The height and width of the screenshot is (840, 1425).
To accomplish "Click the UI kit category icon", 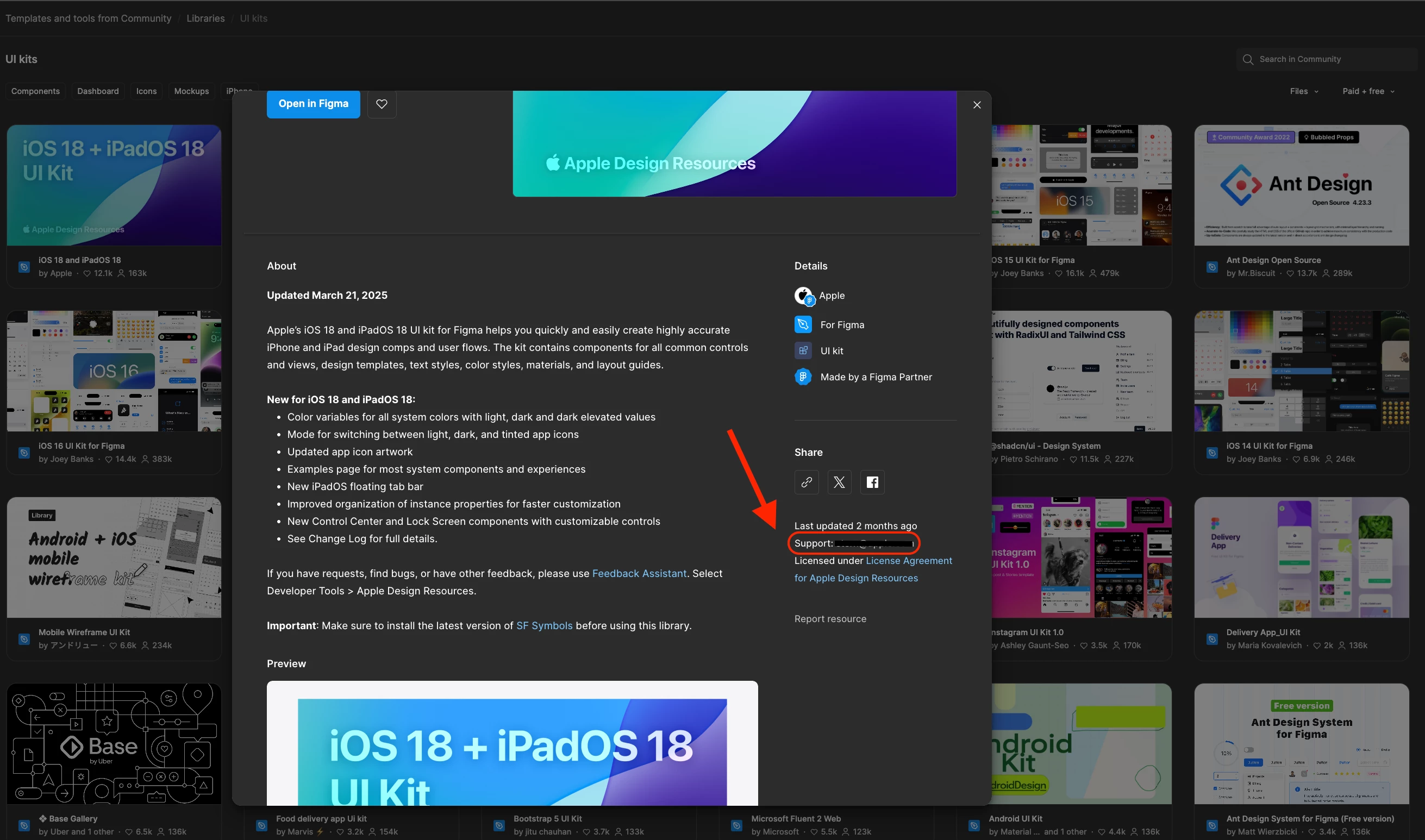I will tap(803, 350).
